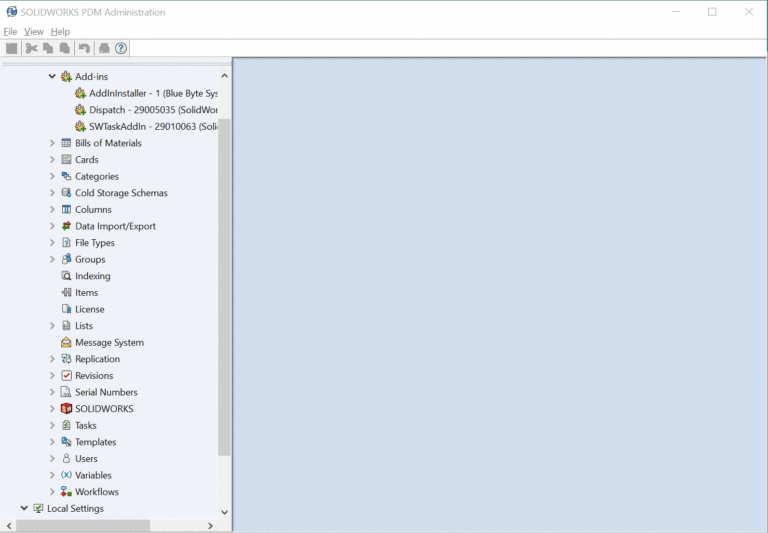Click the Help question mark toolbar icon
768x533 pixels.
click(121, 48)
